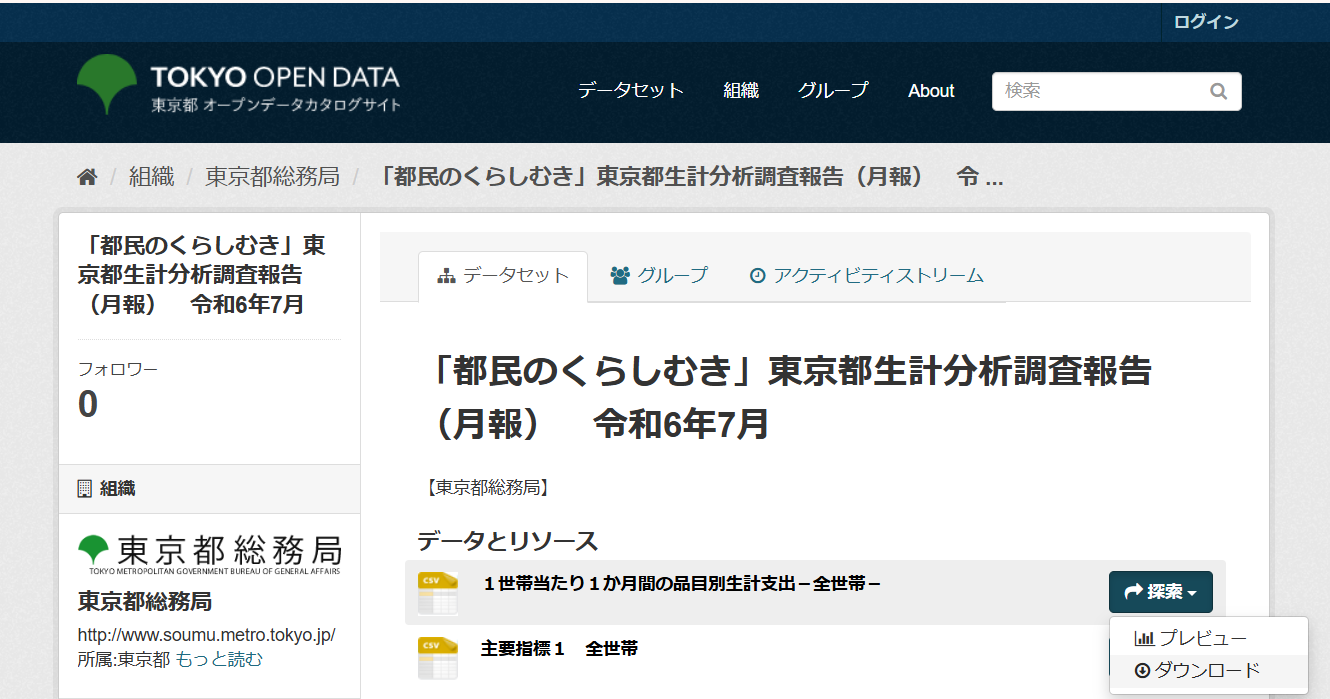The height and width of the screenshot is (699, 1330).
Task: Open the アクティビティストリーム tab
Action: pyautogui.click(x=866, y=275)
